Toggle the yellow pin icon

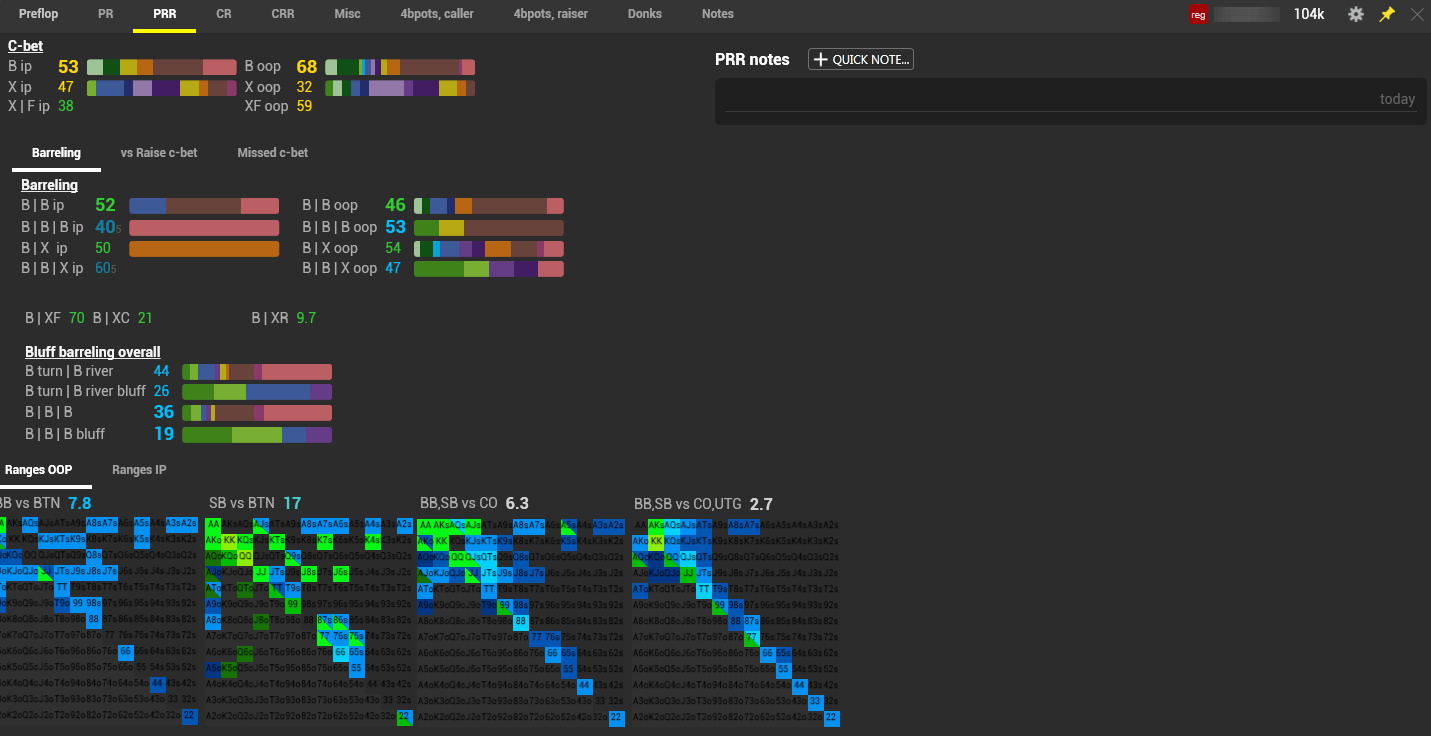pyautogui.click(x=1387, y=14)
